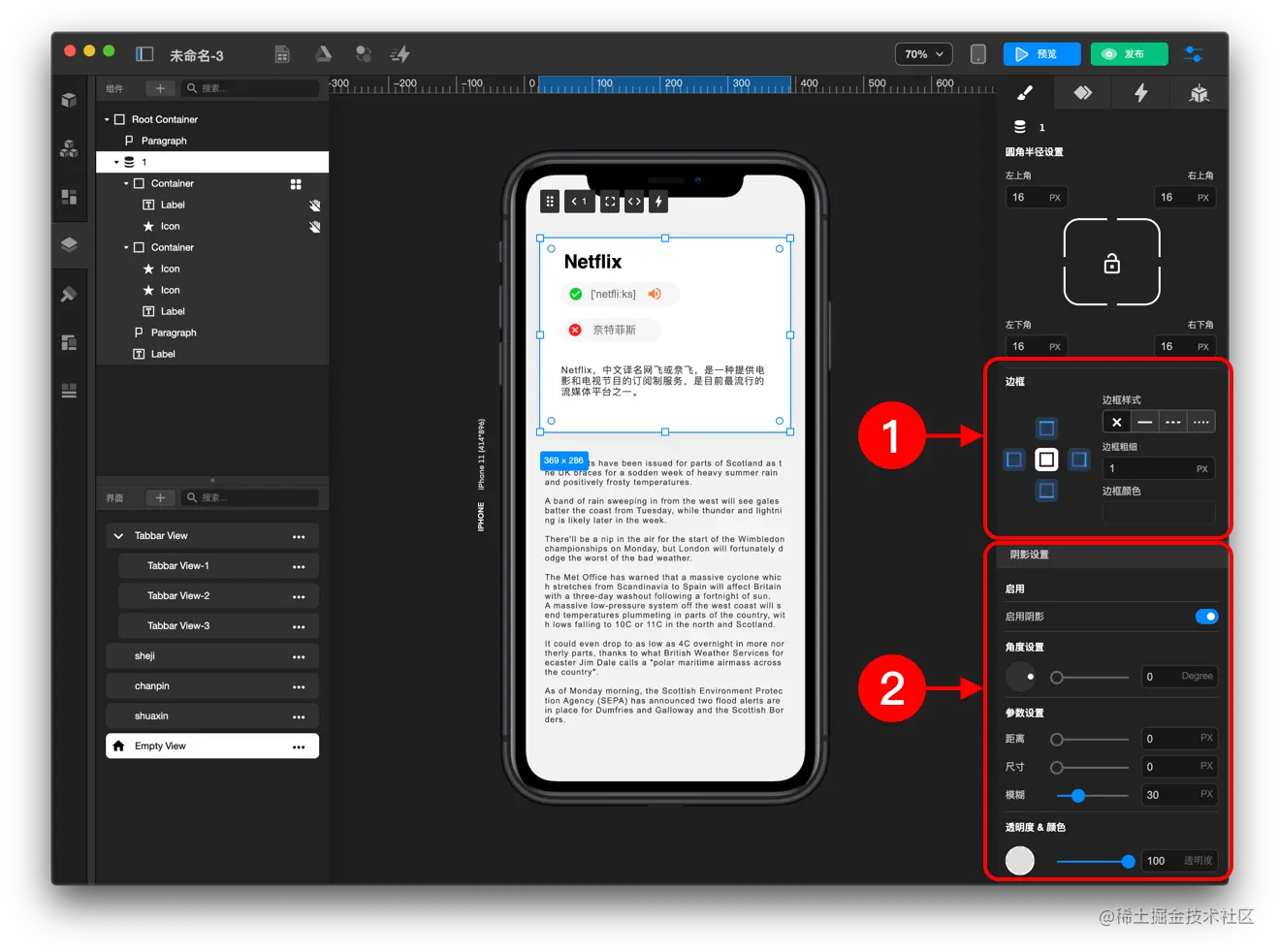The image size is (1280, 952).
Task: Click the 左上角 radius input field
Action: (1036, 198)
